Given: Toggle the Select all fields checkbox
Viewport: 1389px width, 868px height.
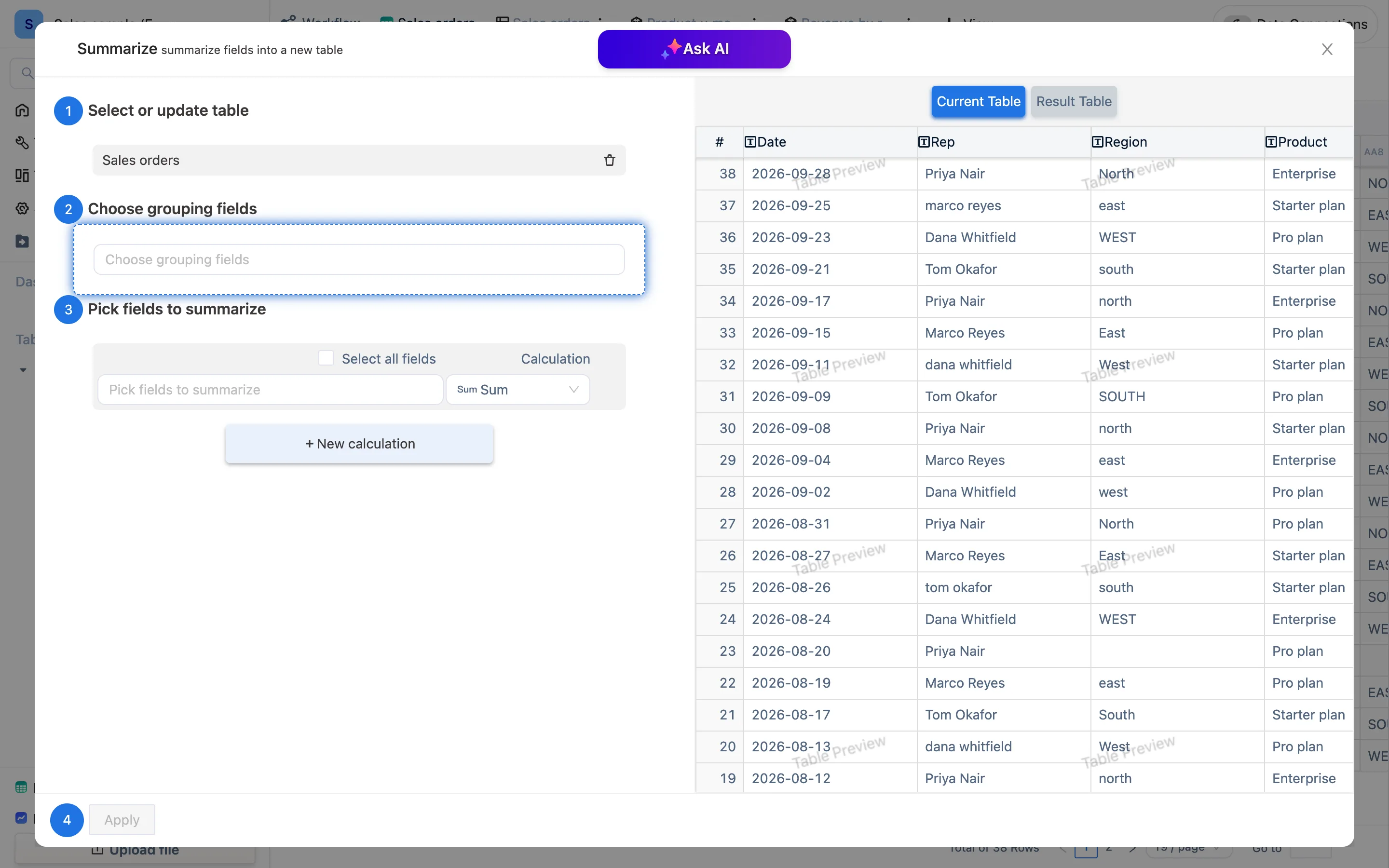Looking at the screenshot, I should click(326, 358).
